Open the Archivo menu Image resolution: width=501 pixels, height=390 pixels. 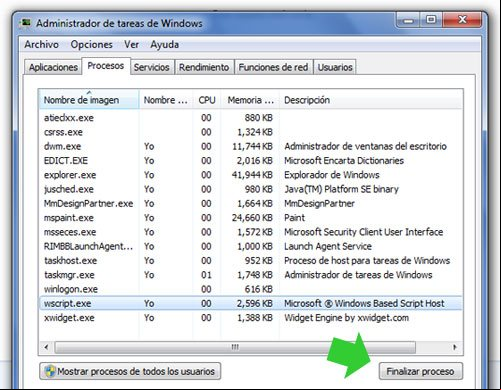point(42,44)
